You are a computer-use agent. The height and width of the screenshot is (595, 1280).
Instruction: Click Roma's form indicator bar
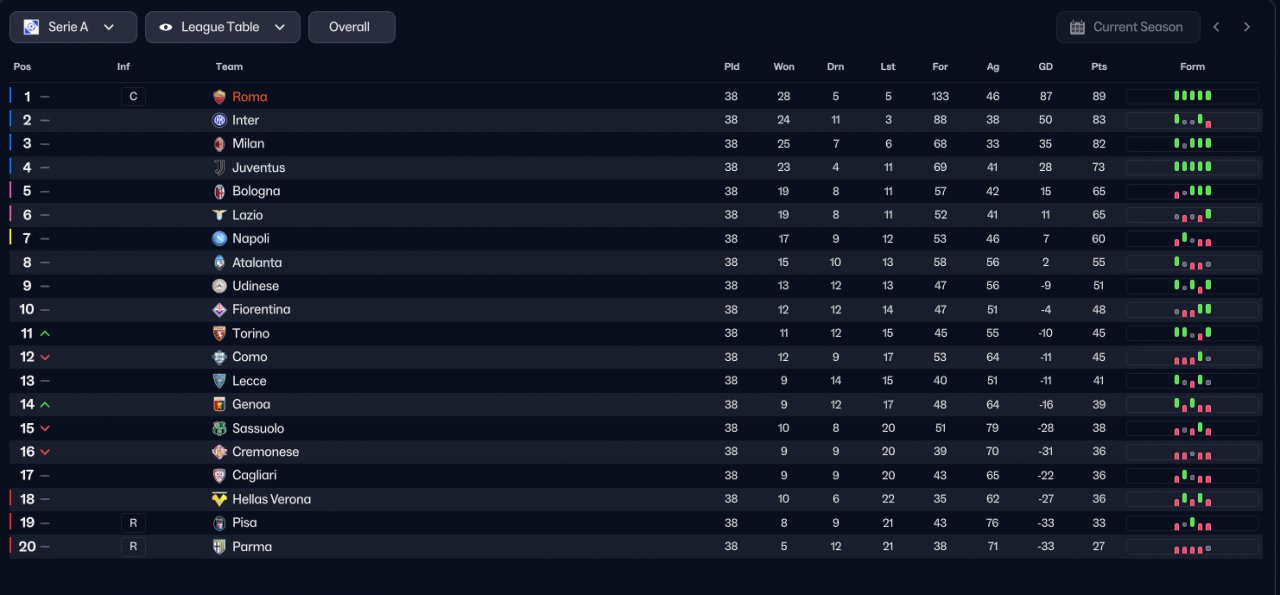click(1192, 97)
